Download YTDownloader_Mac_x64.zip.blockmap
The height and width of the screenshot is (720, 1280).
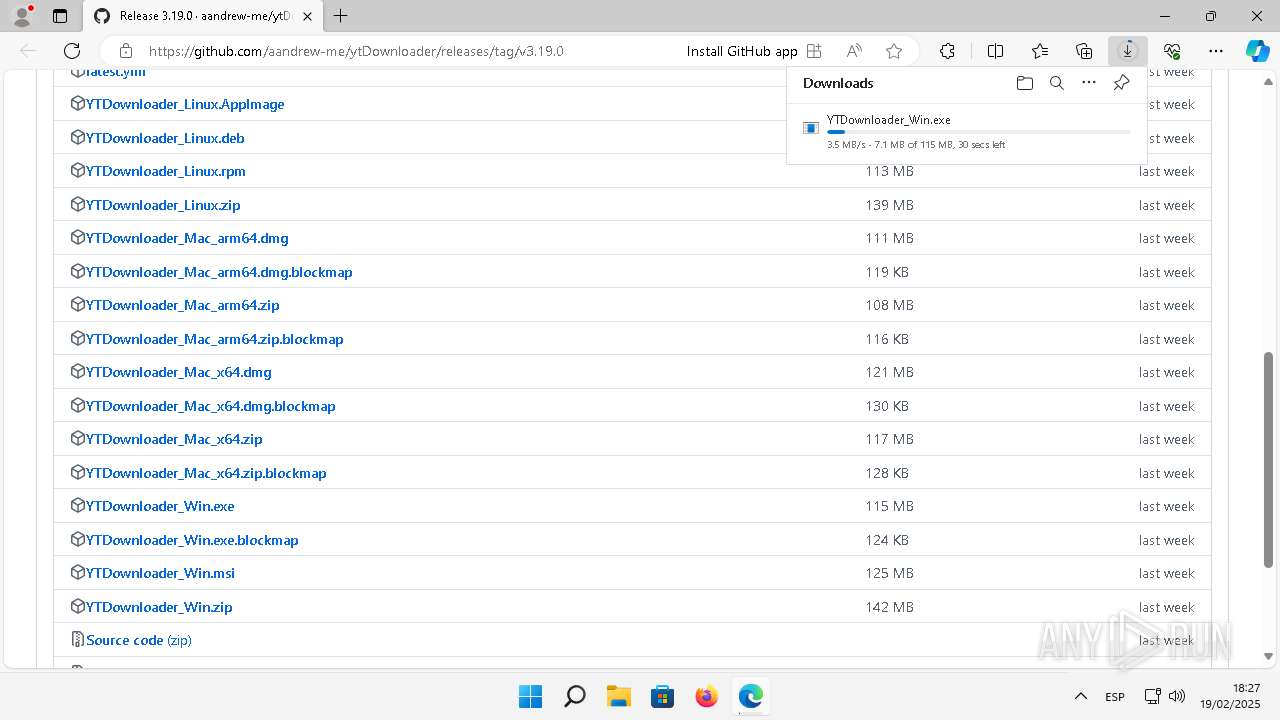pyautogui.click(x=206, y=473)
